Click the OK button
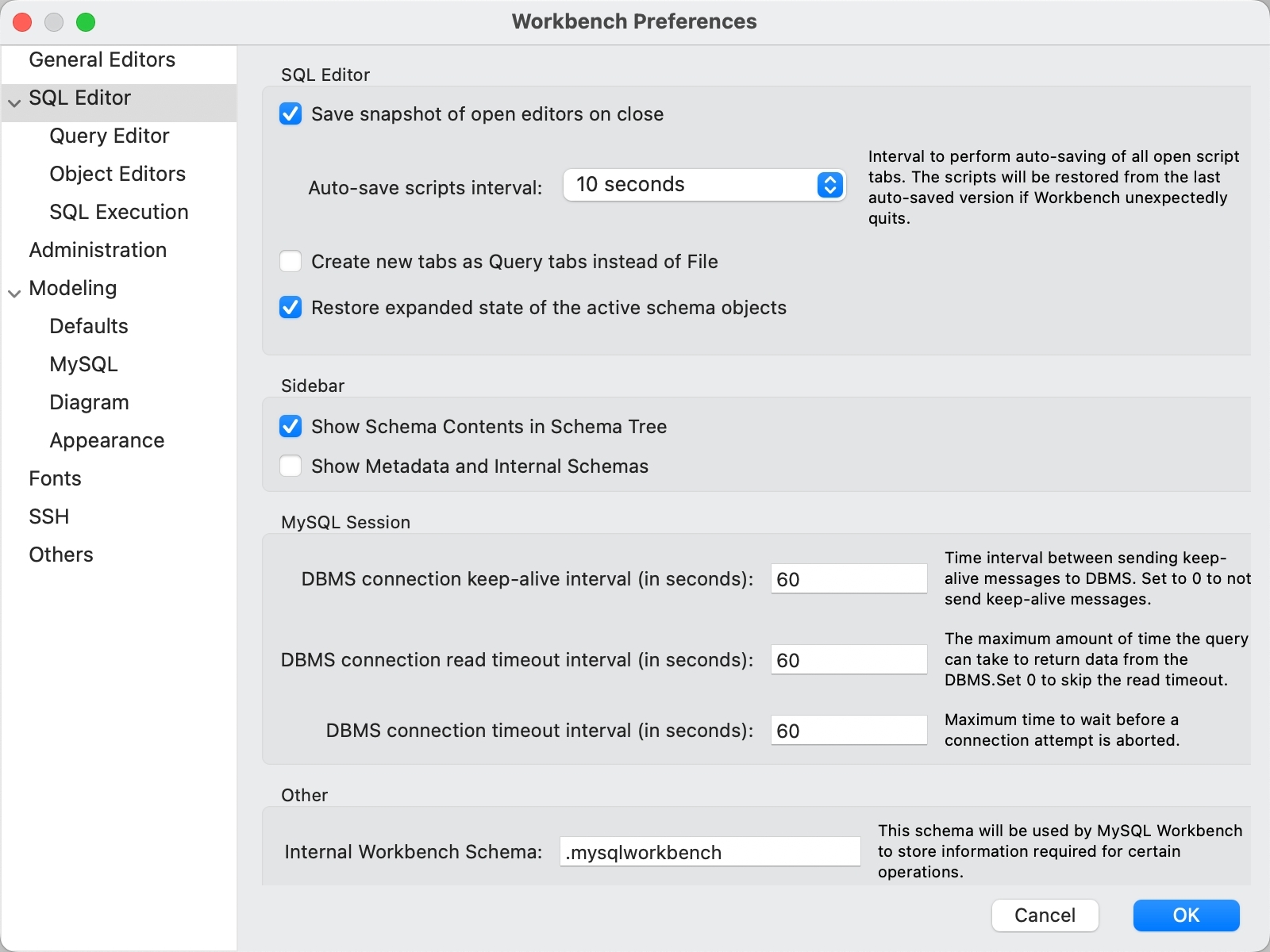1270x952 pixels. click(x=1186, y=915)
